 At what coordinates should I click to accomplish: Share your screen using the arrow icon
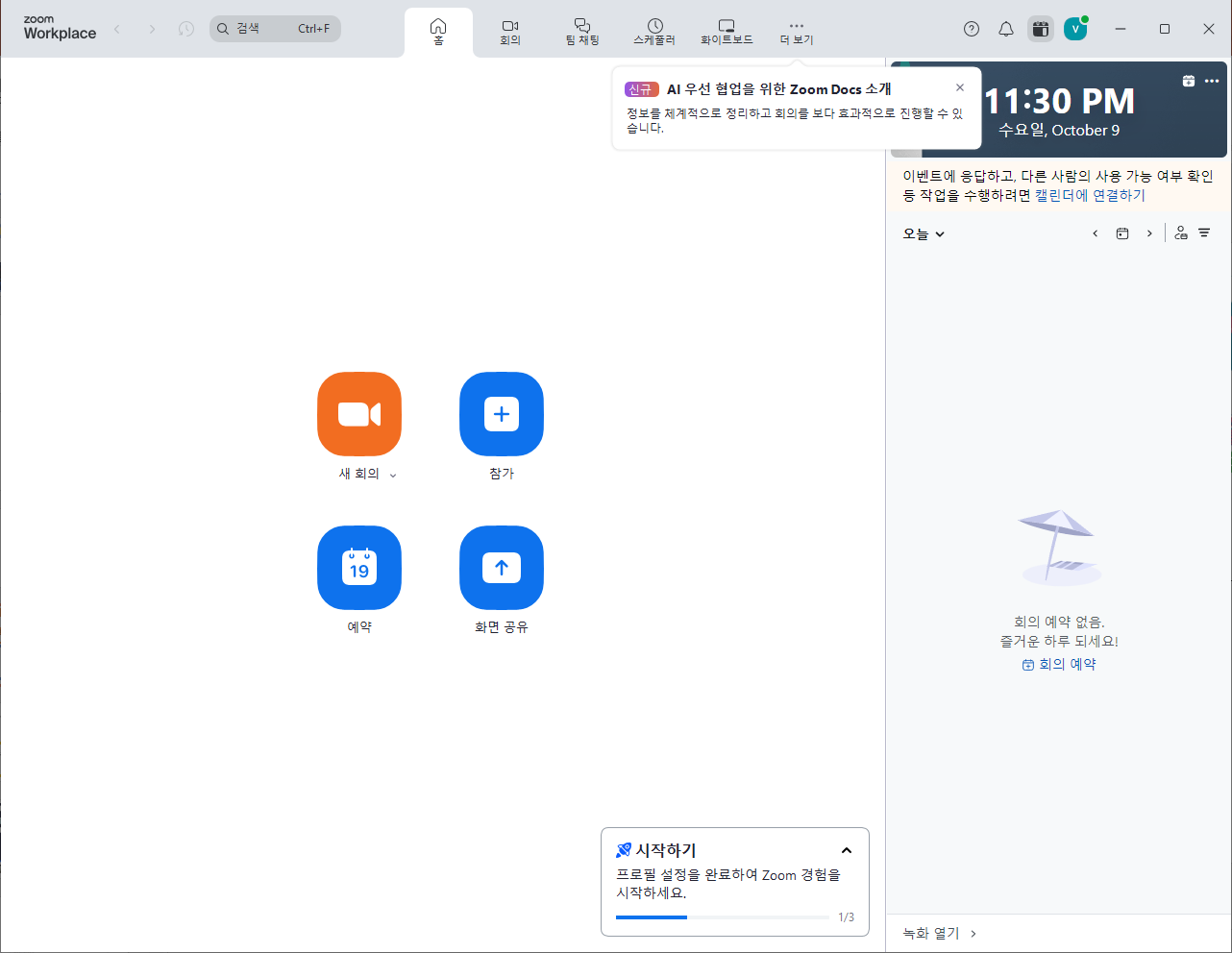point(501,568)
